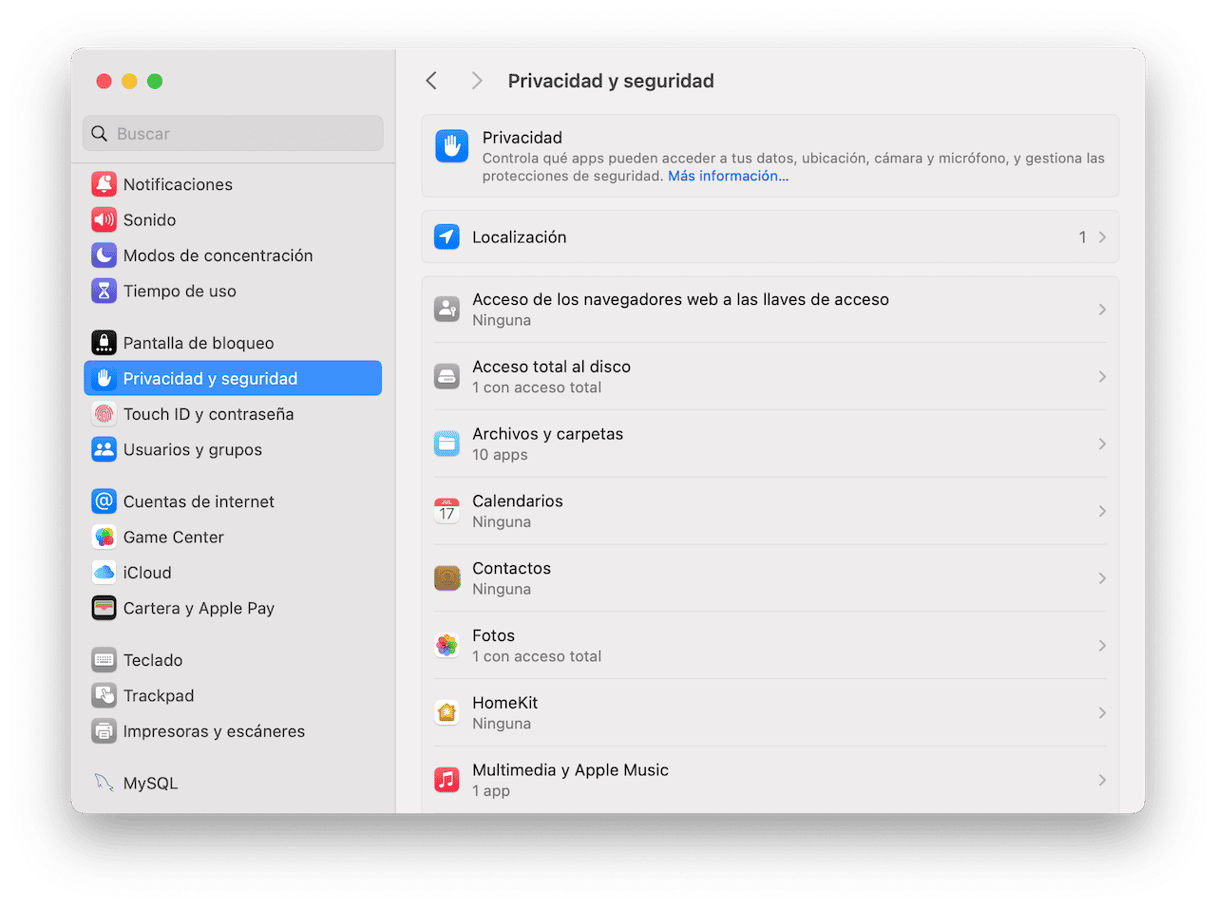
Task: Click the Pantalla de bloqueo label
Action: 198,343
